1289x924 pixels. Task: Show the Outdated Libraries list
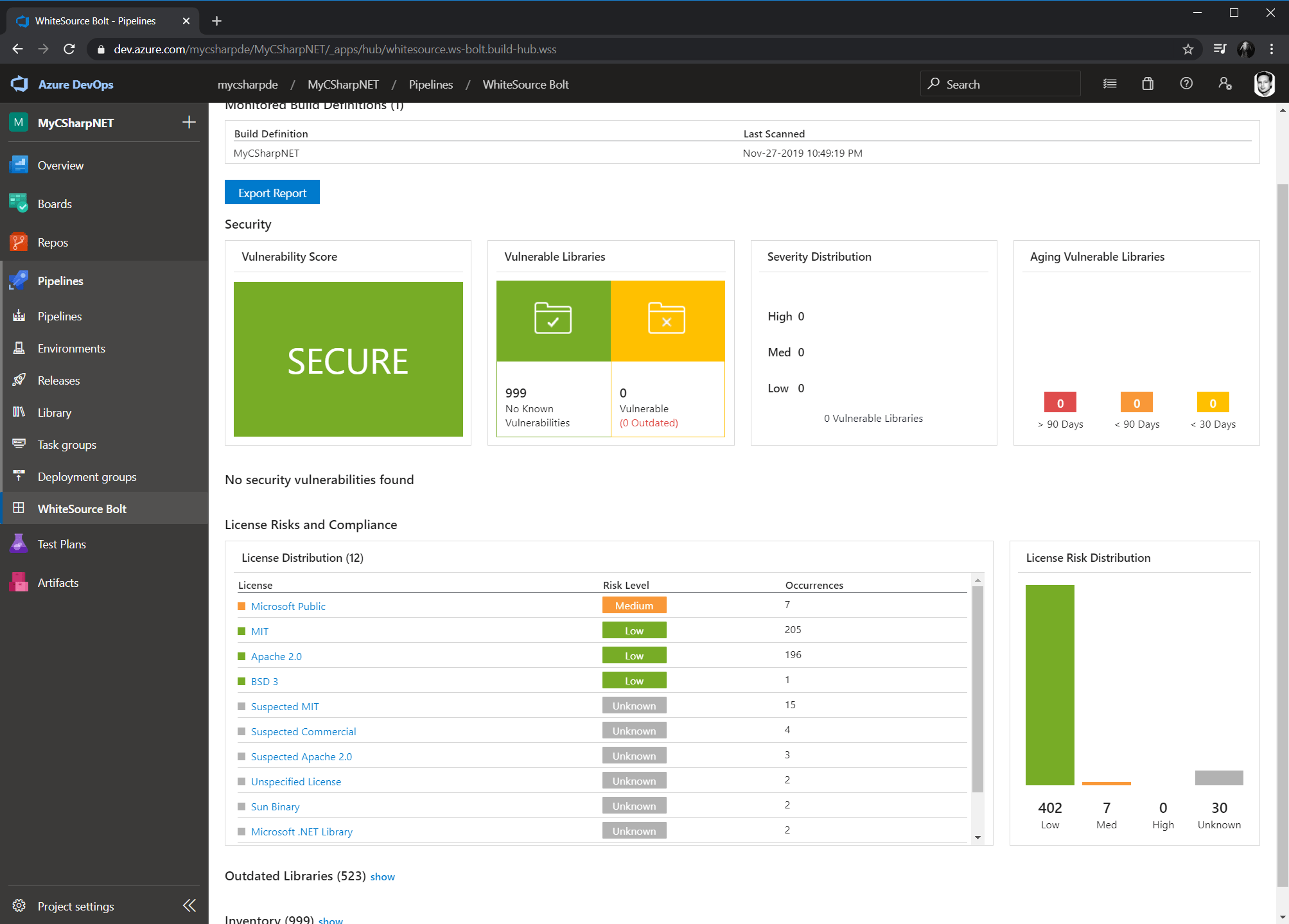coord(382,877)
